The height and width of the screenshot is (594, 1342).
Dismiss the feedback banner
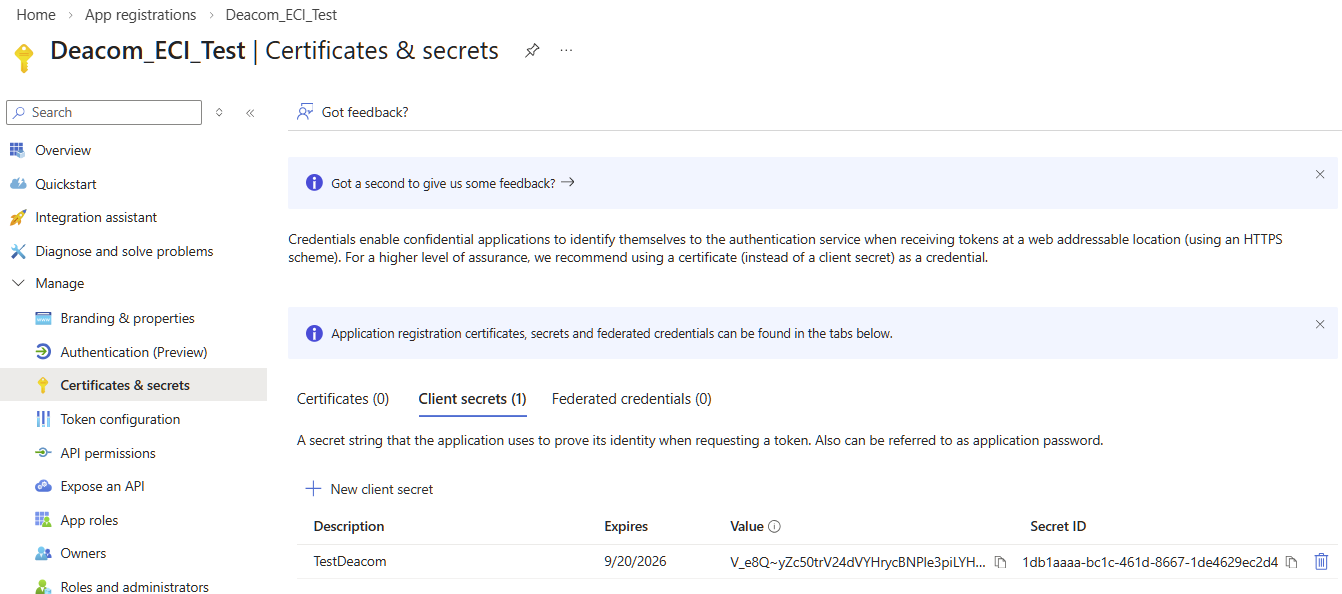(1320, 174)
